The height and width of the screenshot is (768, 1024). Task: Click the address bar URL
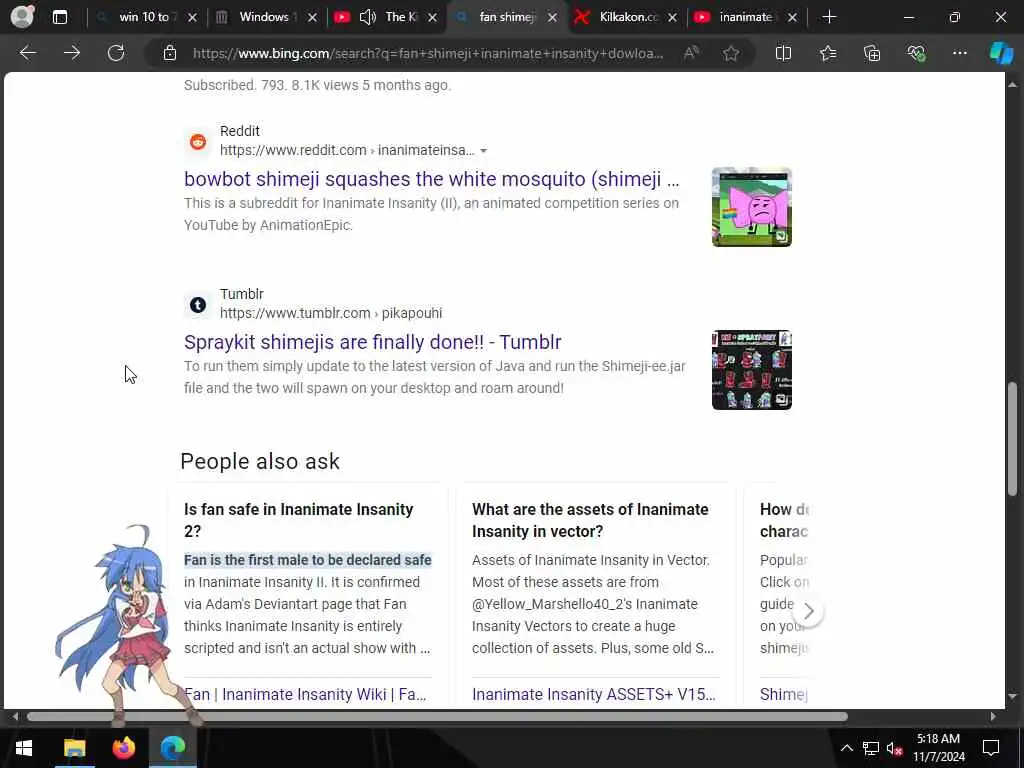pos(428,54)
